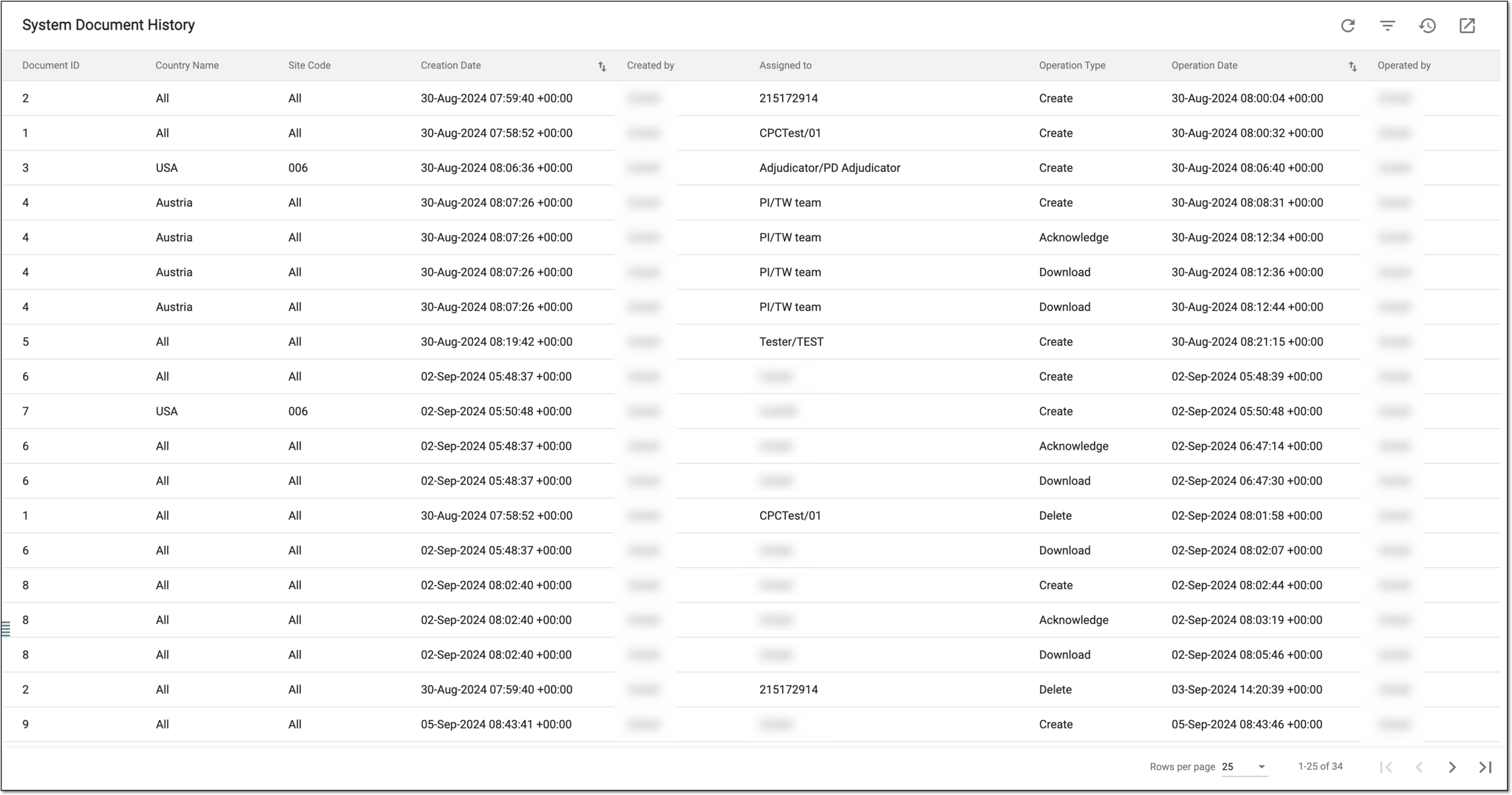Screen dimensions: 1512x795
Task: Refresh the System Document History table
Action: [1347, 25]
